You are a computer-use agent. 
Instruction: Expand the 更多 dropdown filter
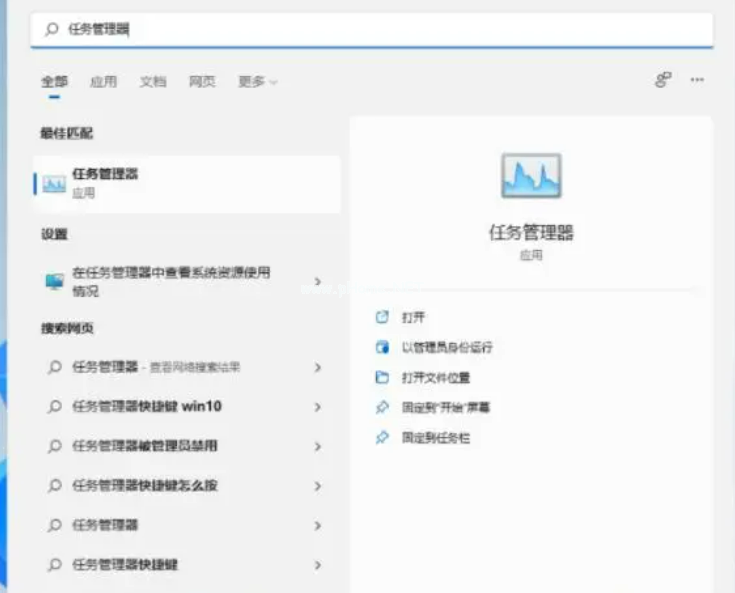(x=257, y=82)
